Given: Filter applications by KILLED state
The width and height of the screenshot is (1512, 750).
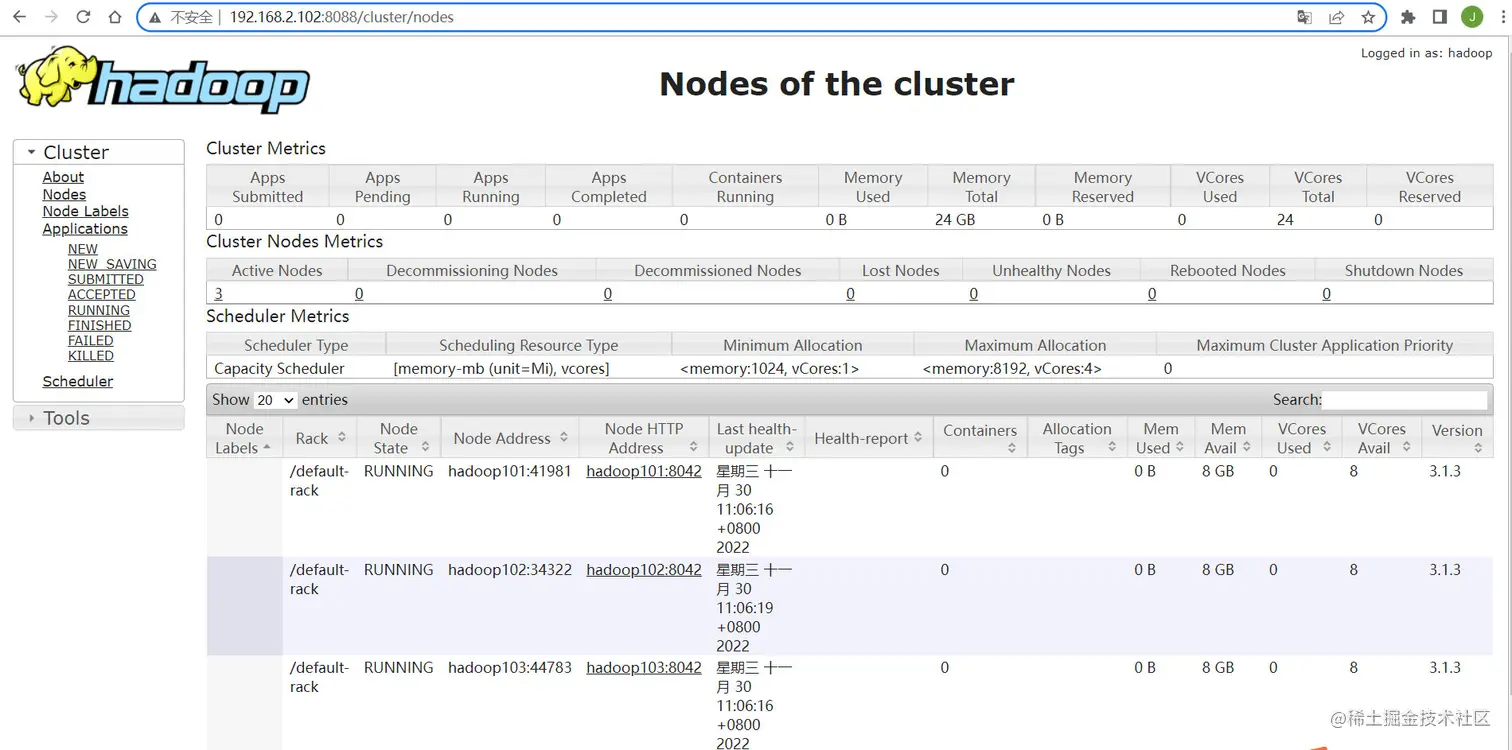Looking at the screenshot, I should coord(91,355).
